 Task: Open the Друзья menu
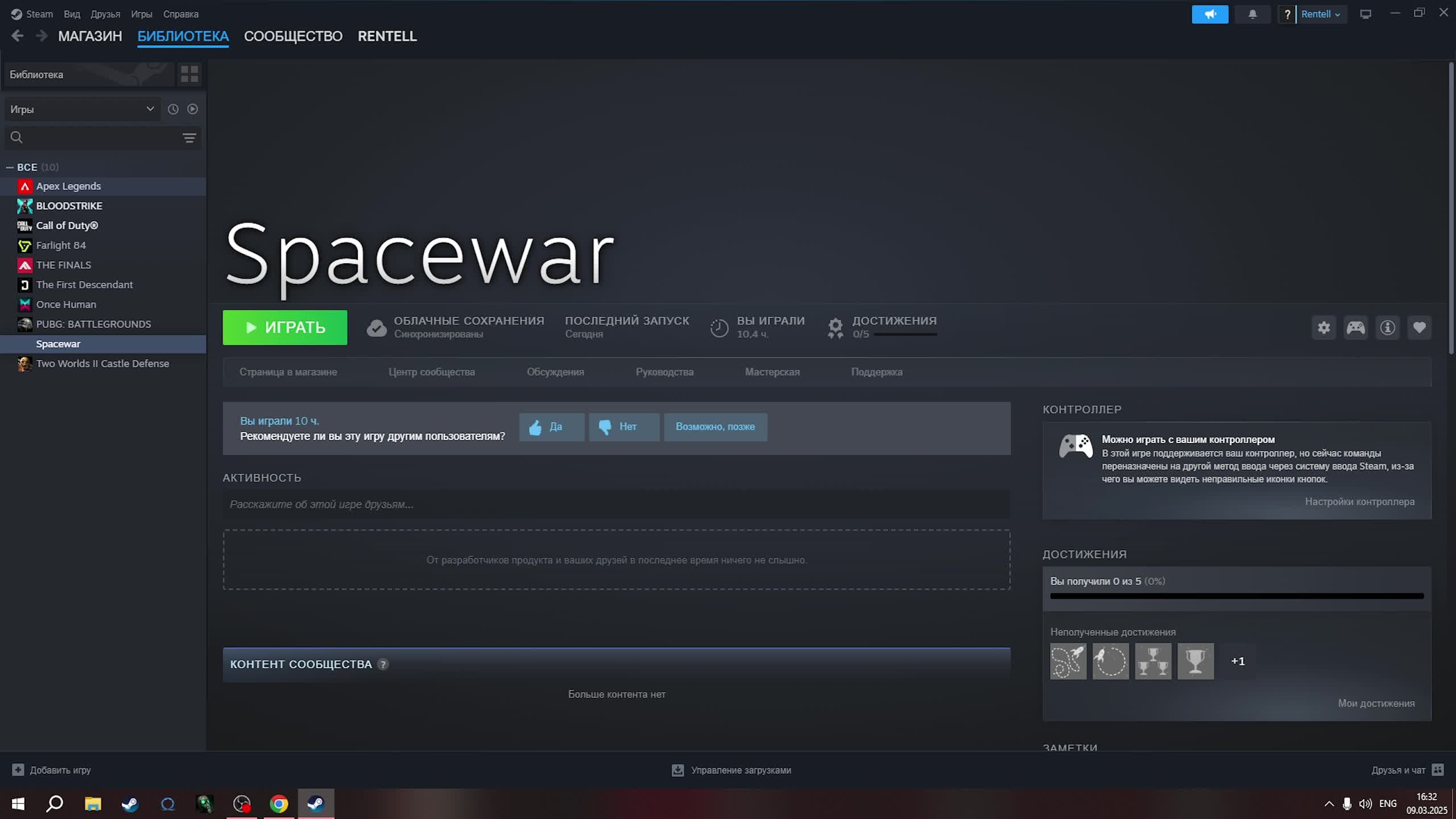pos(105,14)
